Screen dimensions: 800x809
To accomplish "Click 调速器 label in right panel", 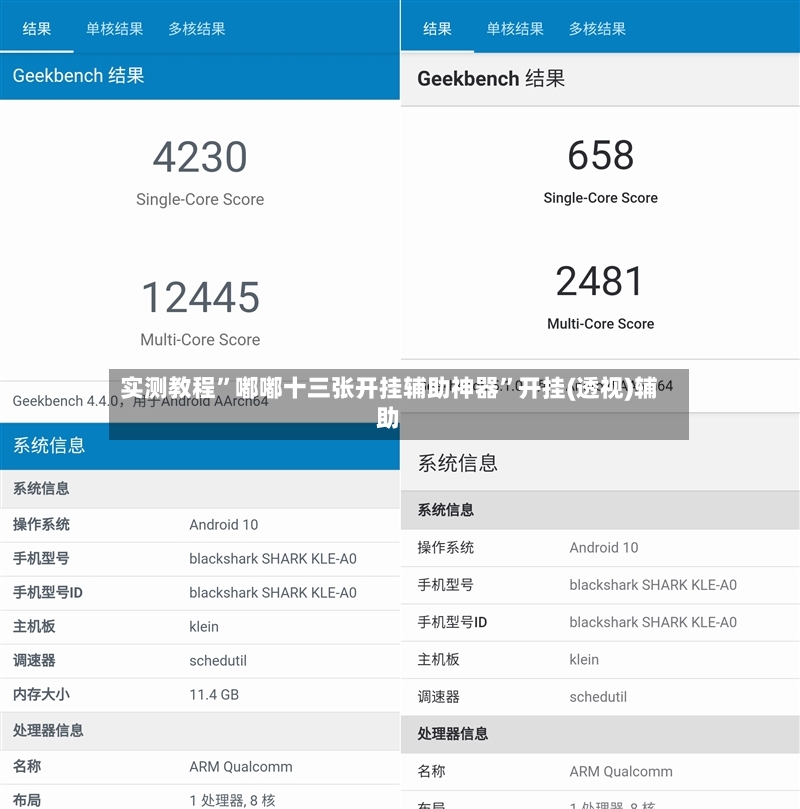I will click(438, 697).
